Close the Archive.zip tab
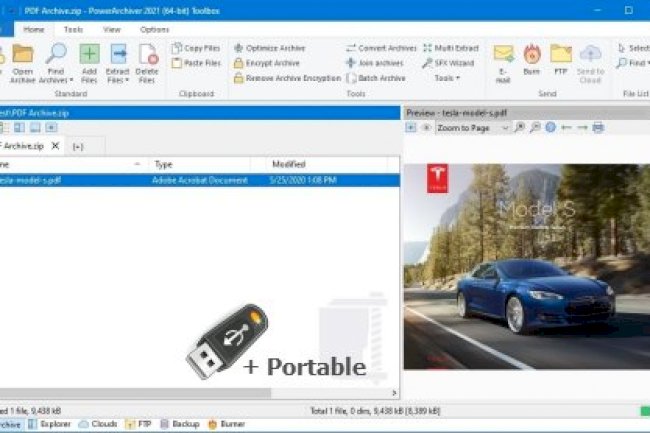This screenshot has width=650, height=433. [x=55, y=146]
